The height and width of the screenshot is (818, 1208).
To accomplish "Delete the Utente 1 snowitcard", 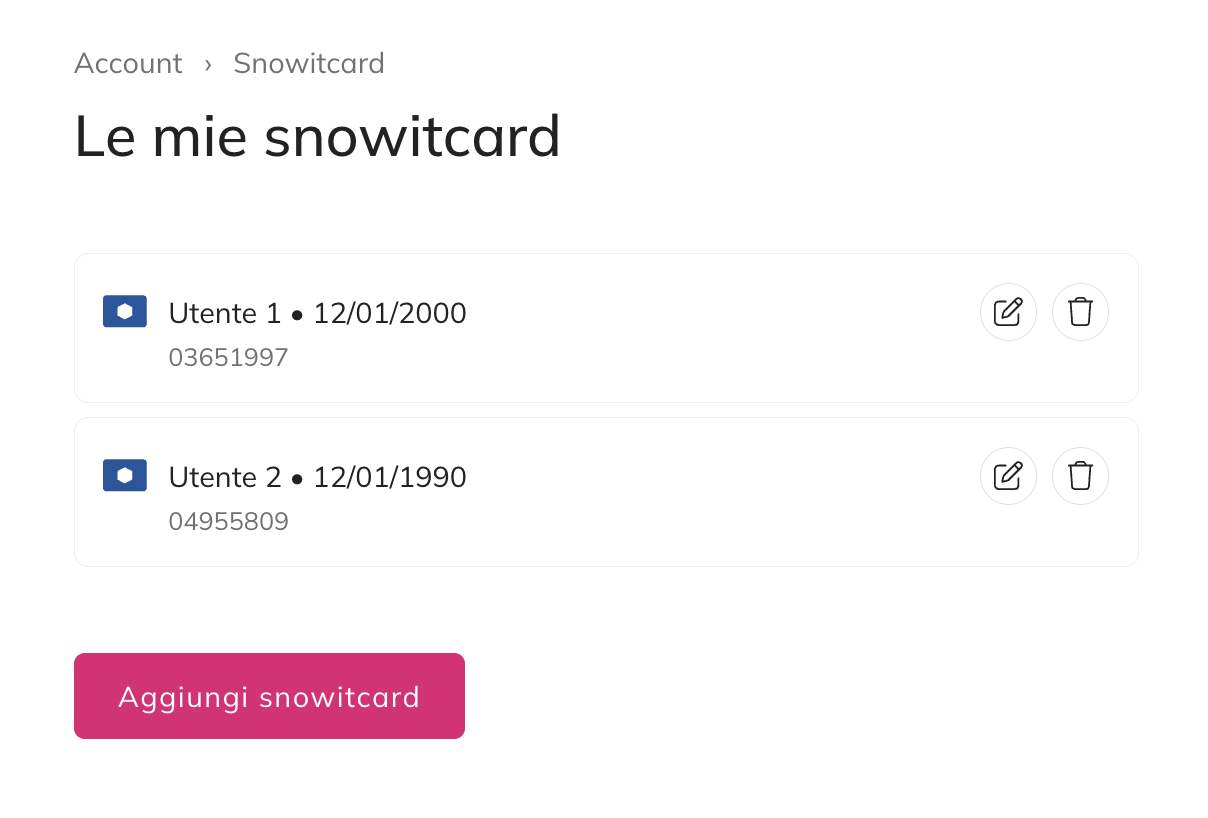I will point(1080,312).
